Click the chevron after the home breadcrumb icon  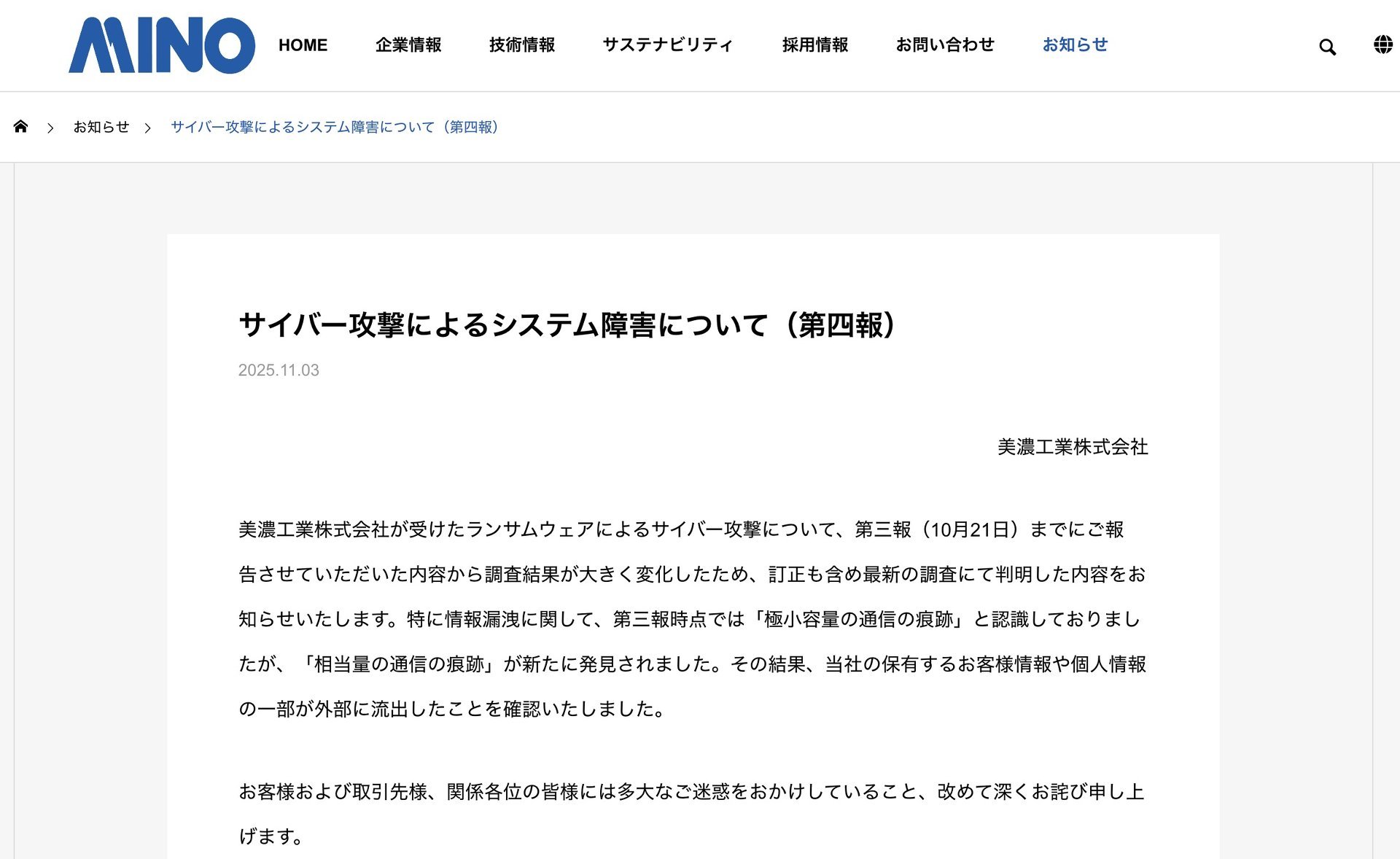click(50, 128)
